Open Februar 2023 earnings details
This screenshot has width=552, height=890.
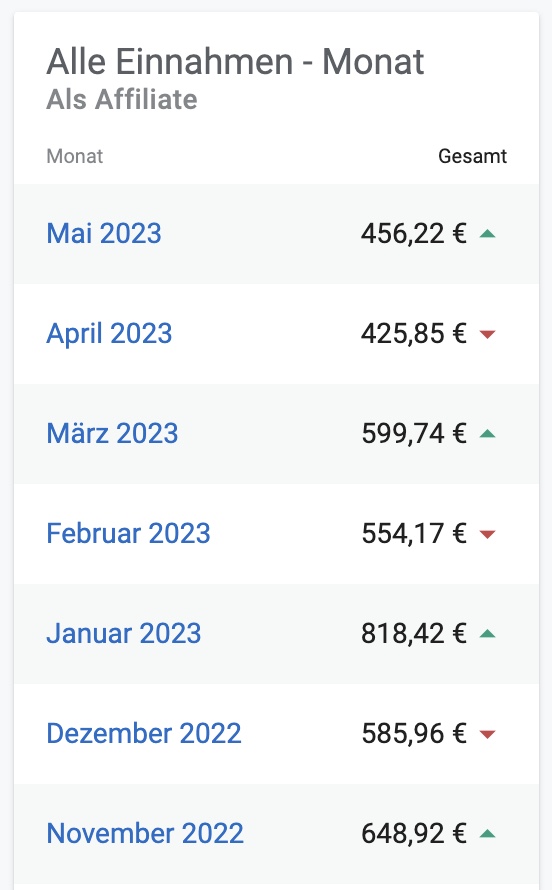coord(128,534)
